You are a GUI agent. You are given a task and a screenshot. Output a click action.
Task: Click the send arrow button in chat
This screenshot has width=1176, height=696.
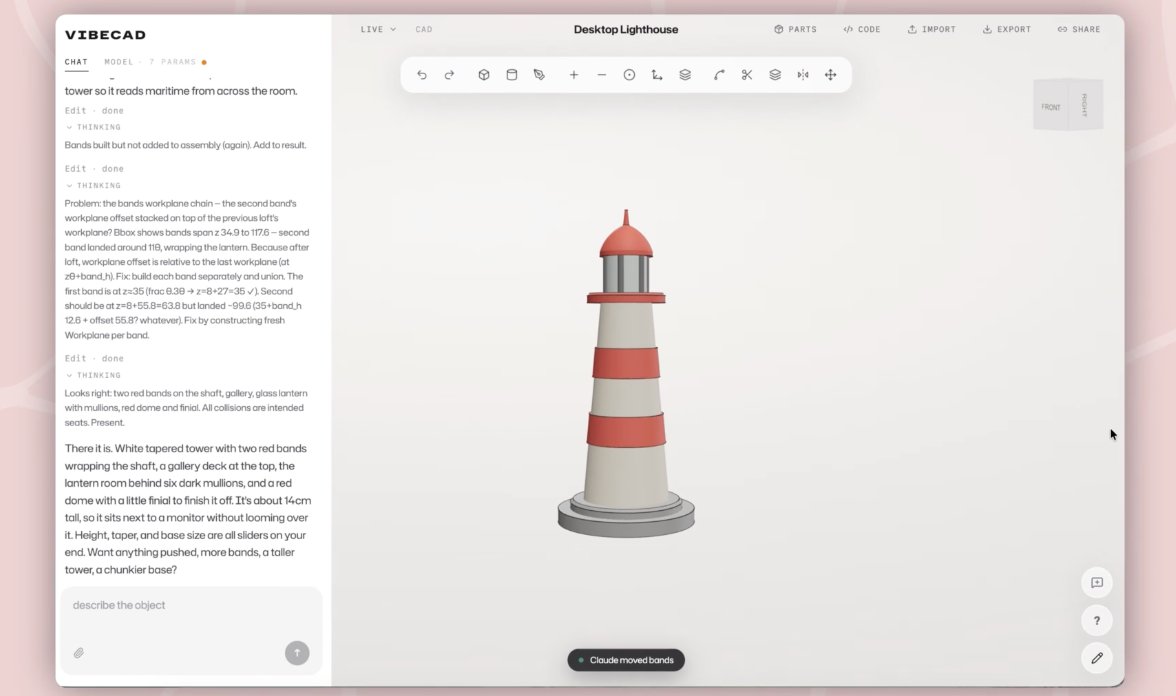pos(297,652)
